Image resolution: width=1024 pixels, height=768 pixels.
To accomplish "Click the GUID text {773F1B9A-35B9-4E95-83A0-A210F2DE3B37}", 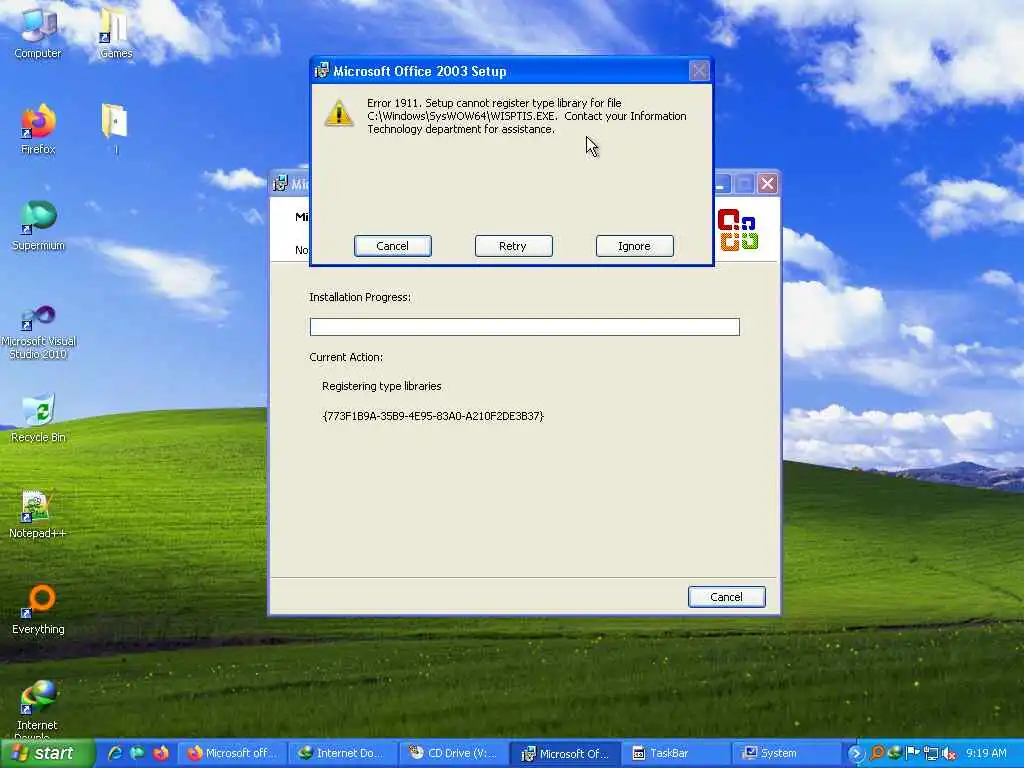I will pos(433,416).
